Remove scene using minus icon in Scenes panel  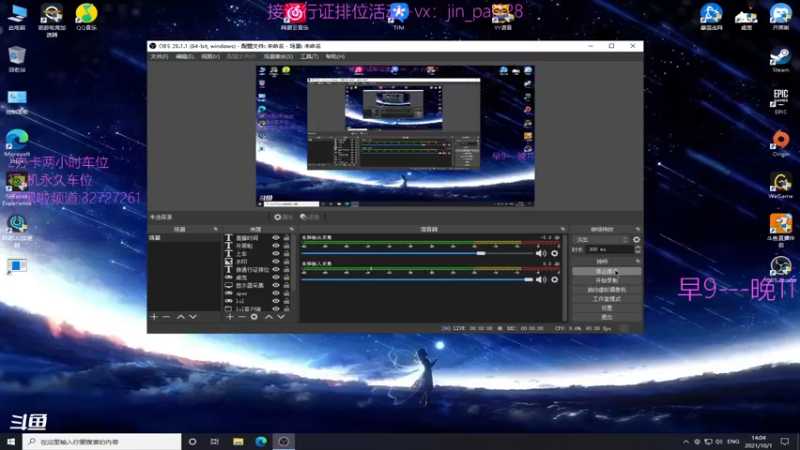(166, 317)
